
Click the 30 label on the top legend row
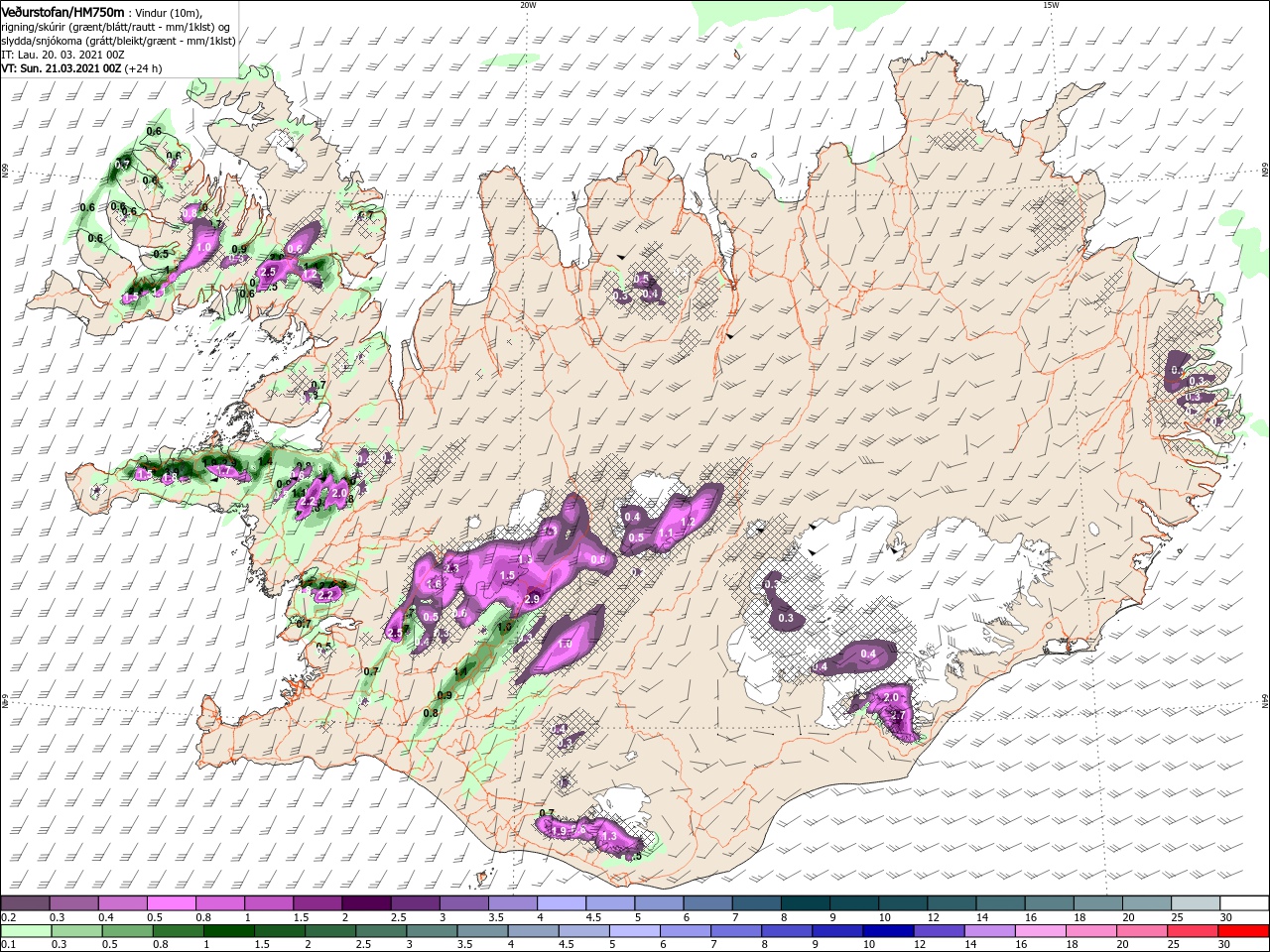point(1227,917)
